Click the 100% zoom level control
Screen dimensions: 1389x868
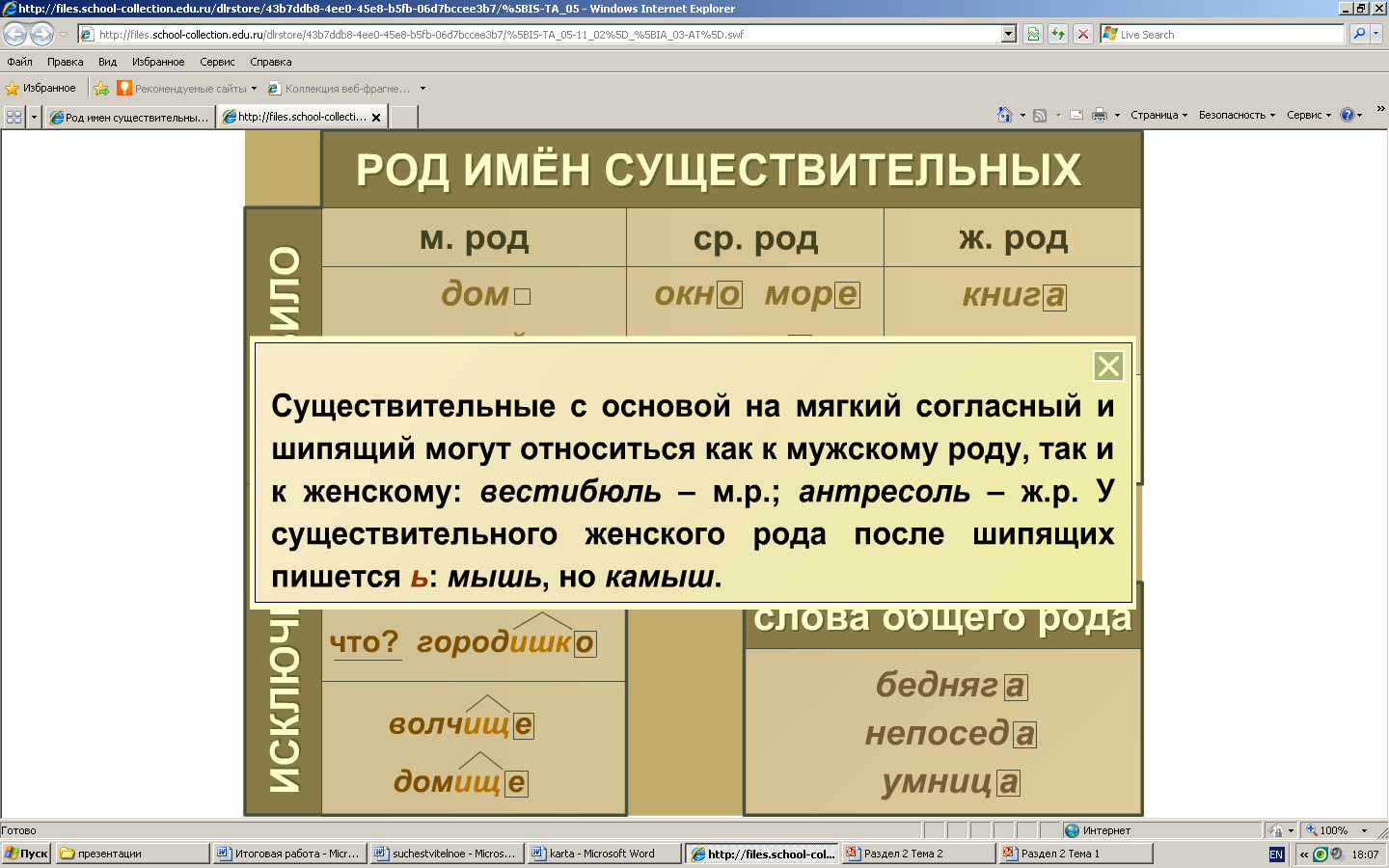pyautogui.click(x=1327, y=830)
